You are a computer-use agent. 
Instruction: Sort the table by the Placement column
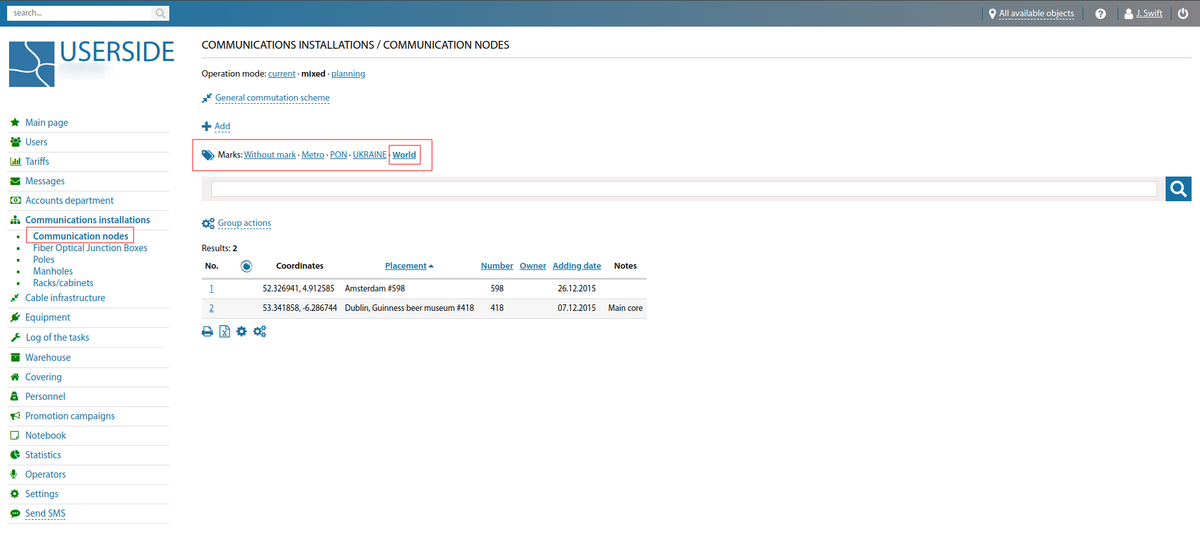point(406,266)
